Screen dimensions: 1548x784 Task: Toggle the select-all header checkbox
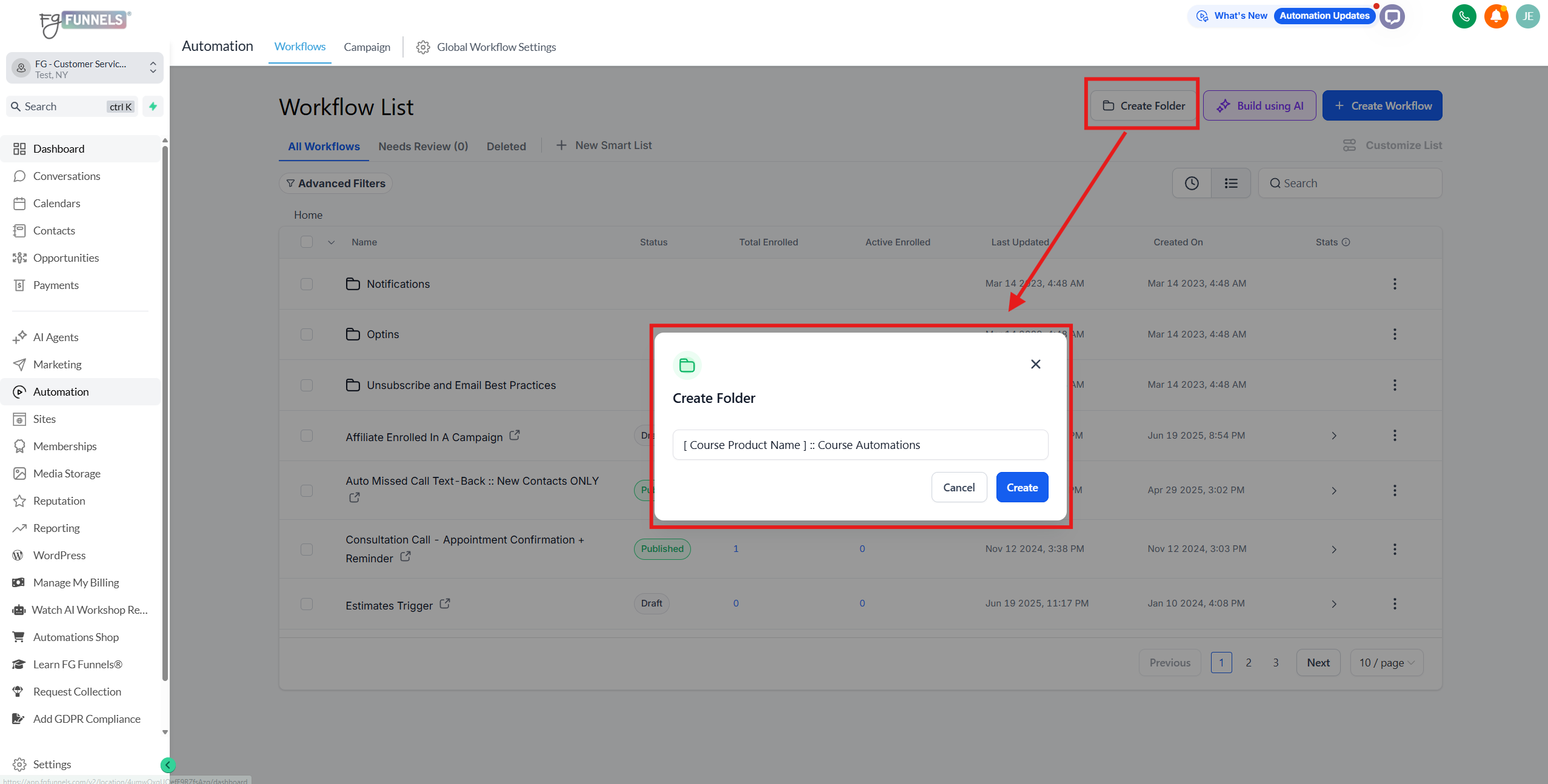pos(307,242)
